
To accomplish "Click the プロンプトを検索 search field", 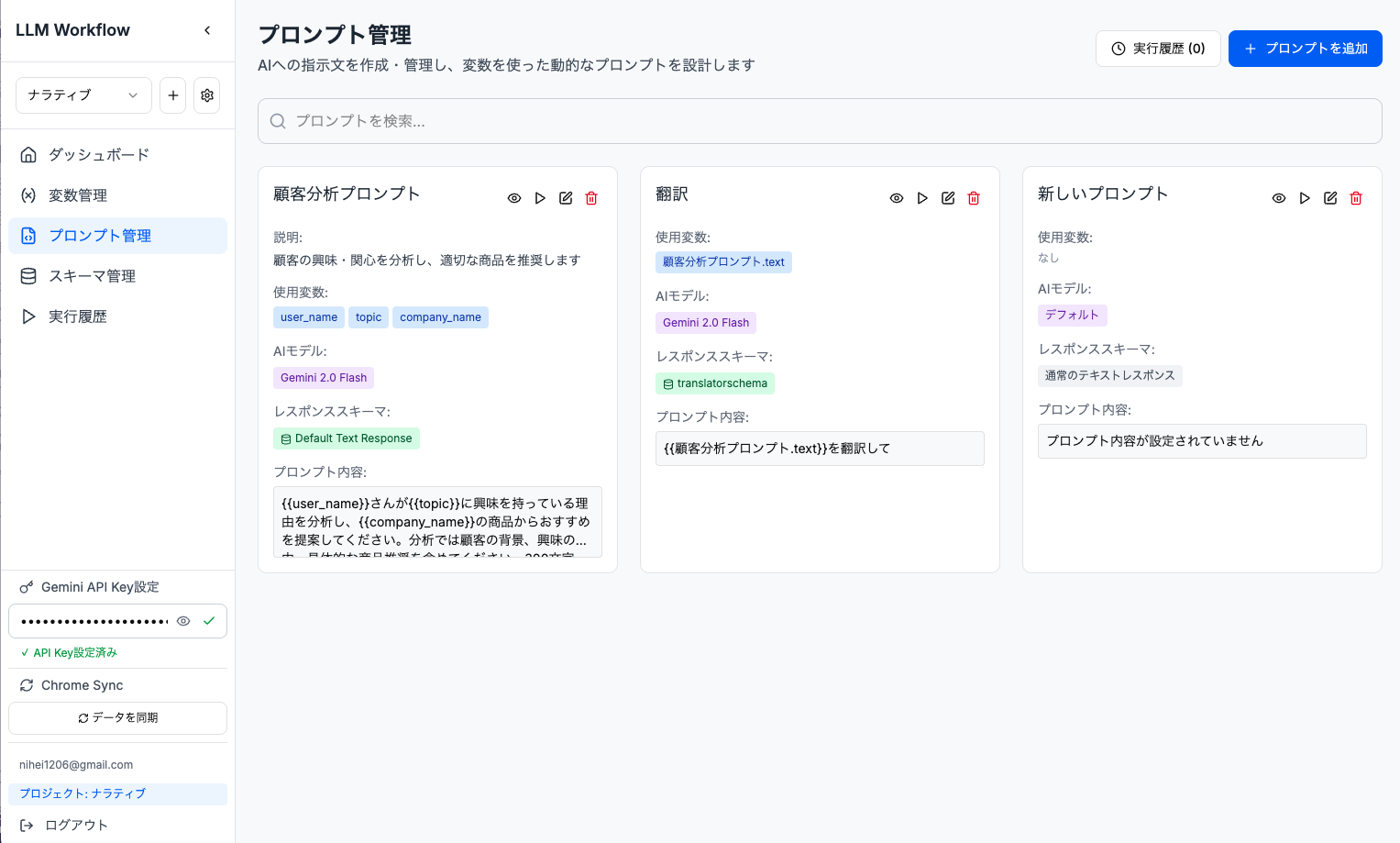I will (x=819, y=121).
